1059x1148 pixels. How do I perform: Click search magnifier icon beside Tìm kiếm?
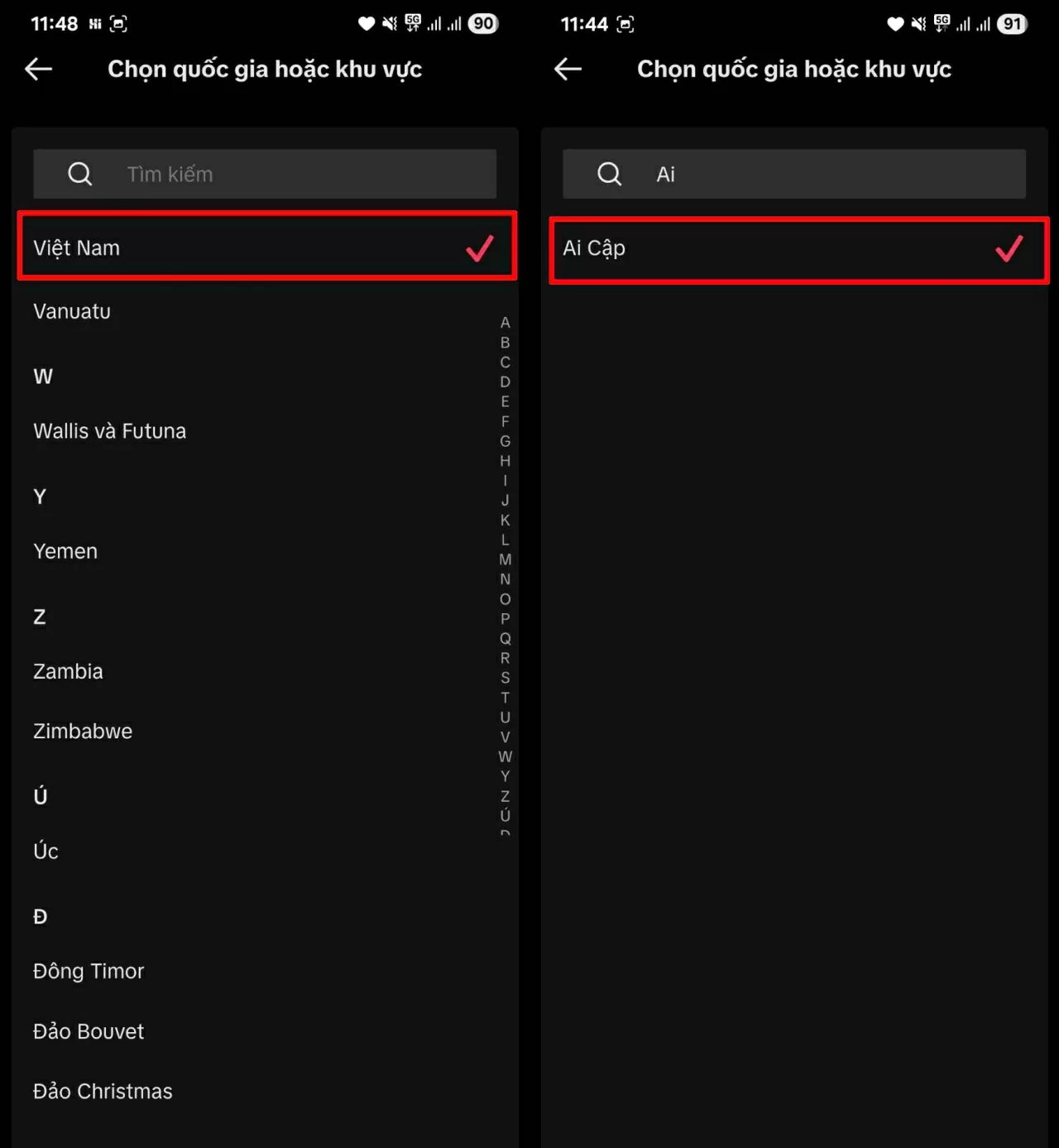point(80,174)
